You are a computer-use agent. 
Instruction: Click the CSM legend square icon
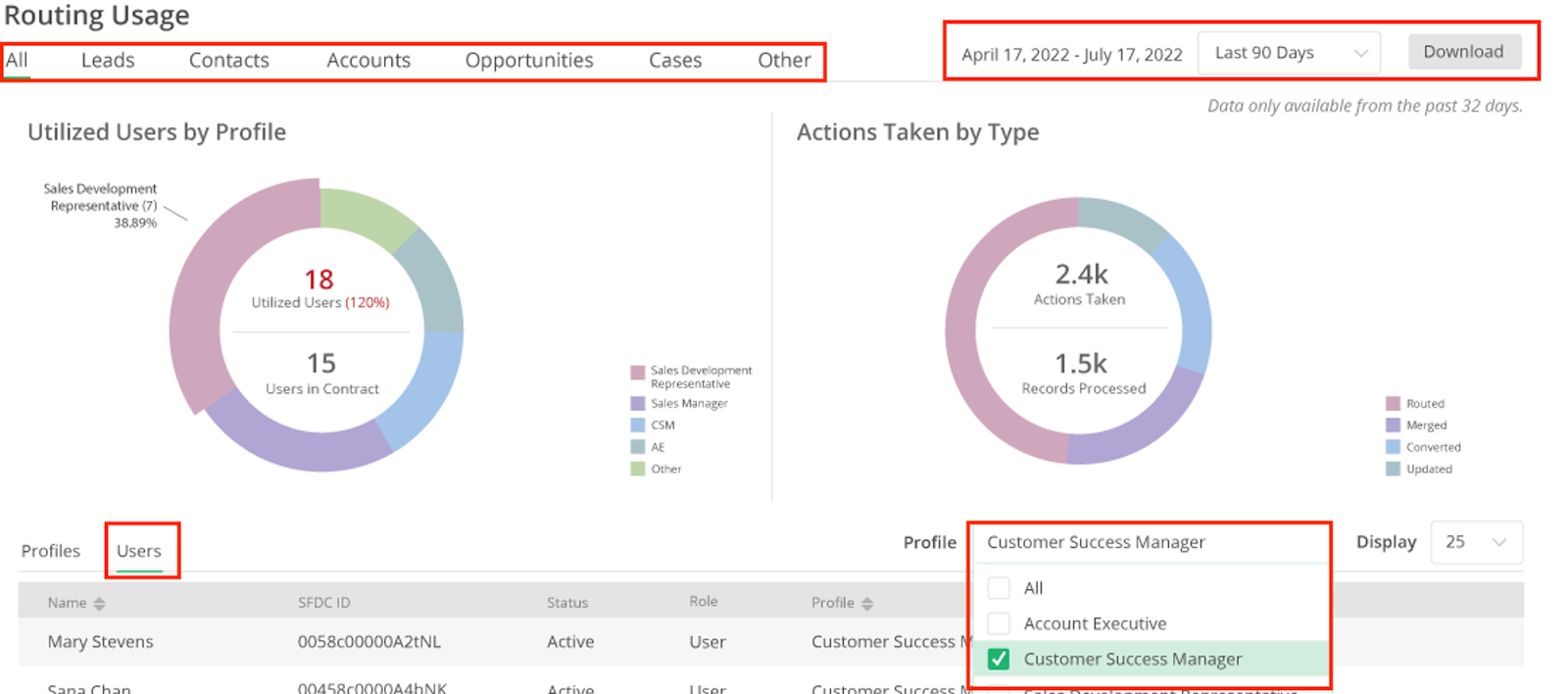click(x=638, y=425)
